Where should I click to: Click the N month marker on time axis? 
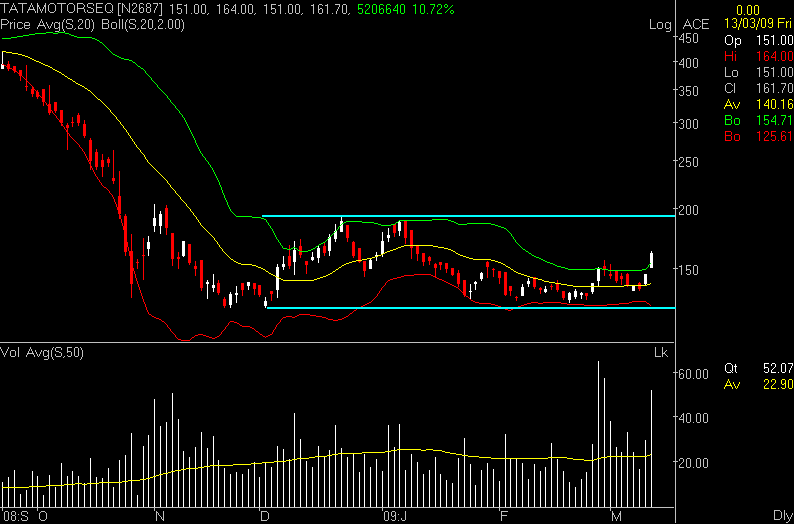[160, 516]
